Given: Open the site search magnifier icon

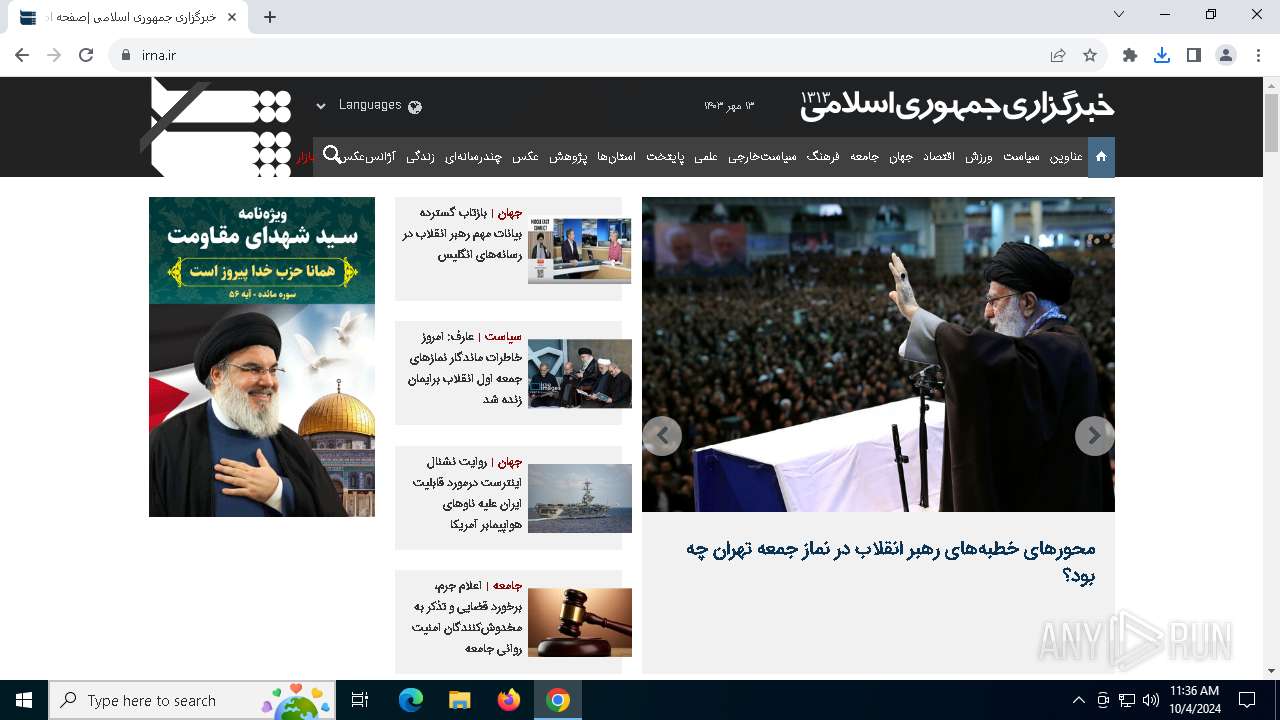Looking at the screenshot, I should pos(332,155).
